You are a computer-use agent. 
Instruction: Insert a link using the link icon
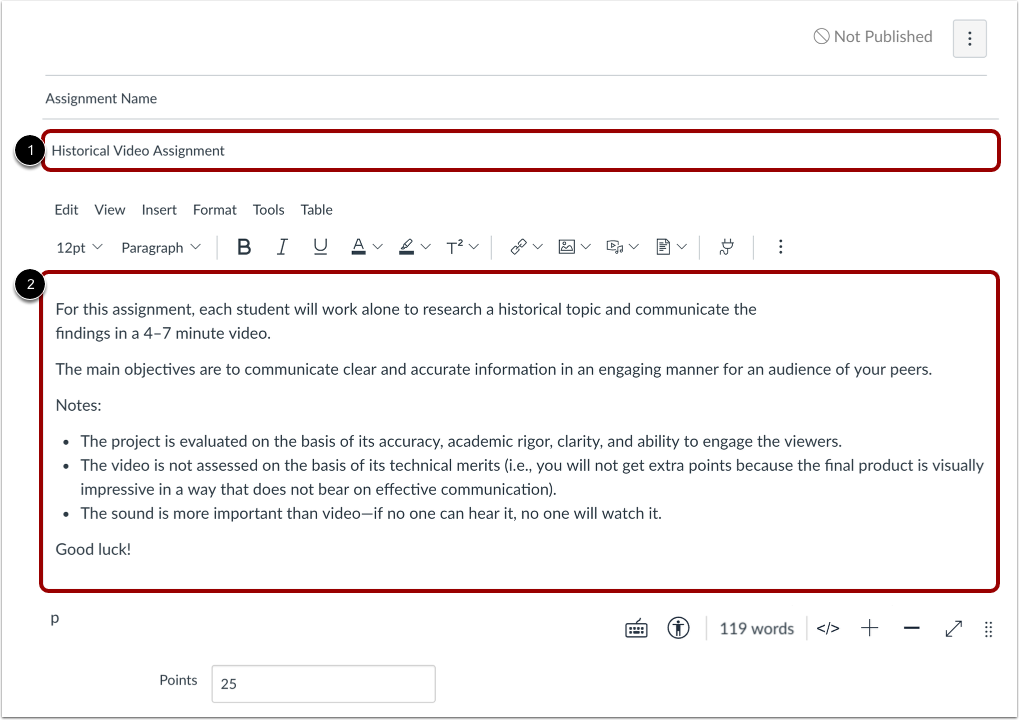(518, 246)
